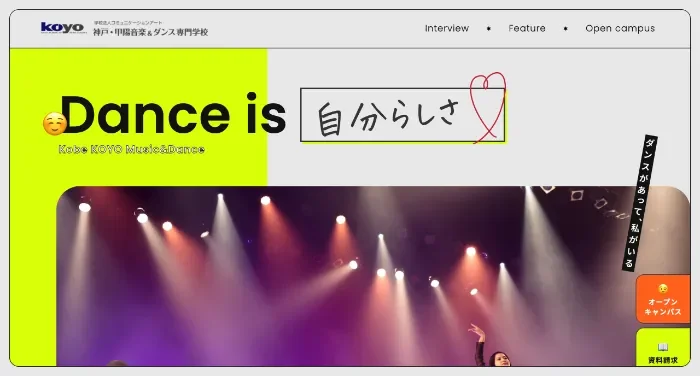This screenshot has height=376, width=700.
Task: Click the small 学校法人 text above school name
Action: pos(128,22)
